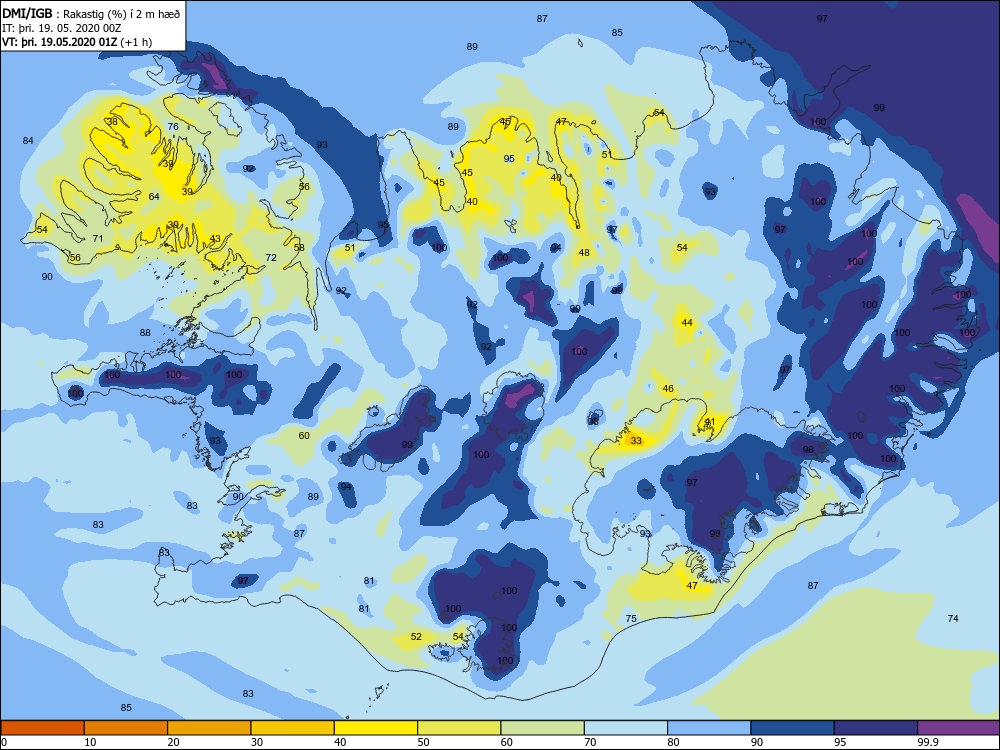Click the humidity value '52' near the south coast
Screen dimensions: 1000x750
[416, 636]
